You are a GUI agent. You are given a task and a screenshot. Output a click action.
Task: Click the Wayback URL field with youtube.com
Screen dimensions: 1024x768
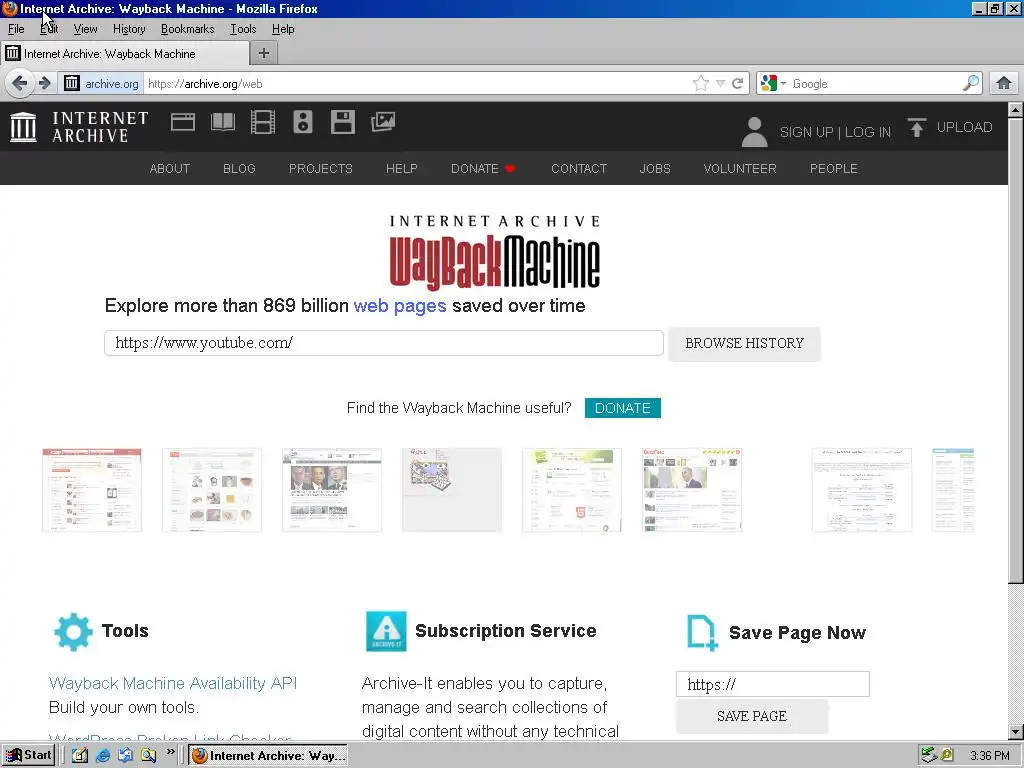click(x=384, y=343)
